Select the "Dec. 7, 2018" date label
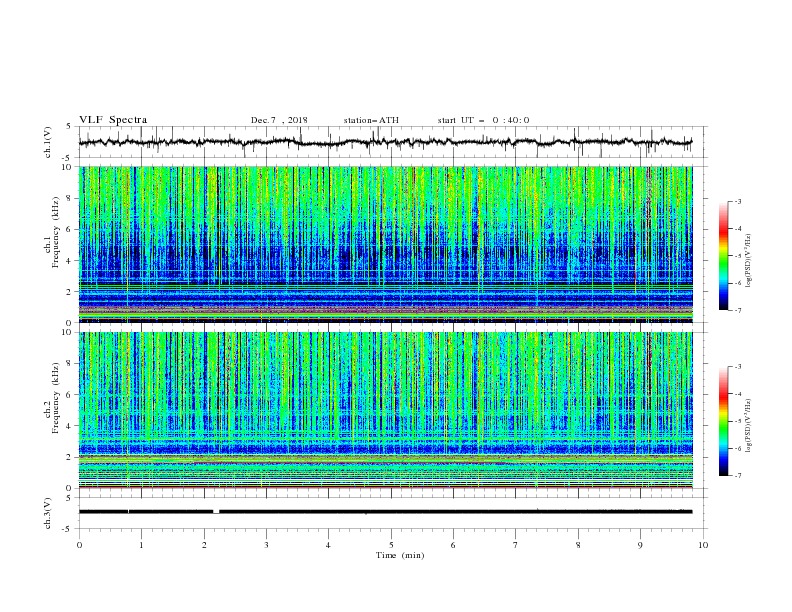Image resolution: width=792 pixels, height=612 pixels. click(x=279, y=120)
